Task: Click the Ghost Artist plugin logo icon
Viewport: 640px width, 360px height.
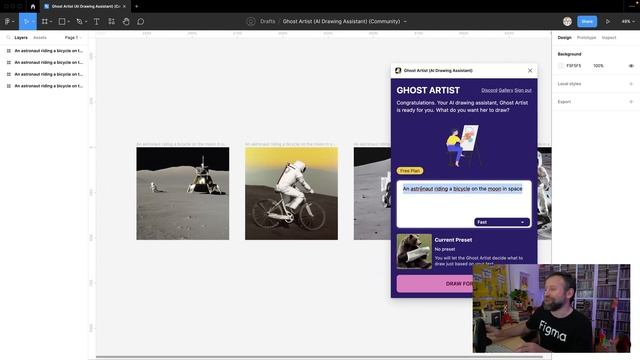Action: point(398,71)
